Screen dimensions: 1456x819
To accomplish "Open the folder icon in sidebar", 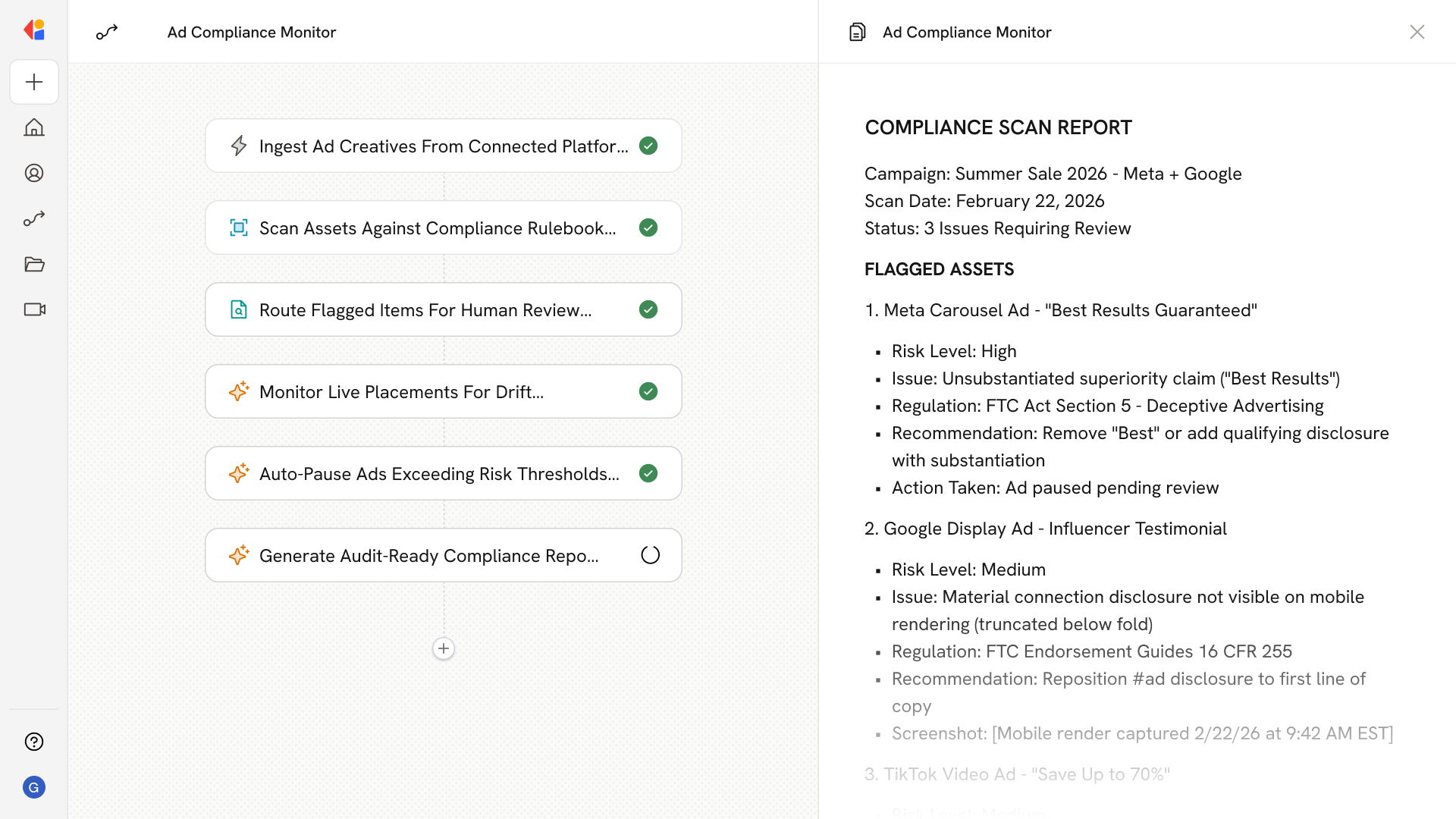I will pyautogui.click(x=34, y=264).
